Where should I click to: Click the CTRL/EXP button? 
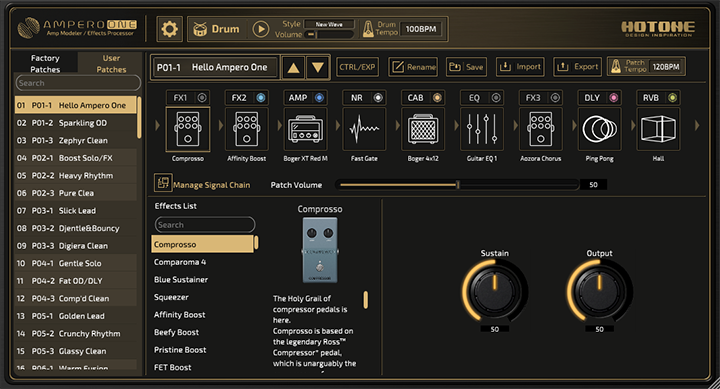coord(357,67)
